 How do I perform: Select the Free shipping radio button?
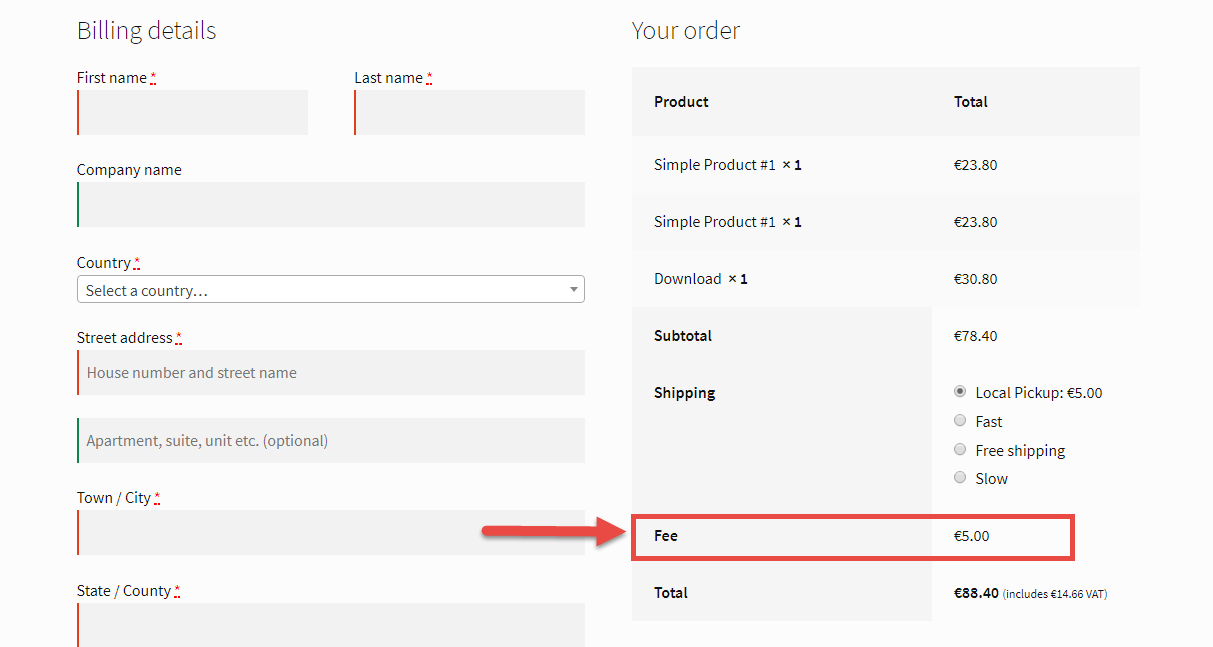(961, 450)
